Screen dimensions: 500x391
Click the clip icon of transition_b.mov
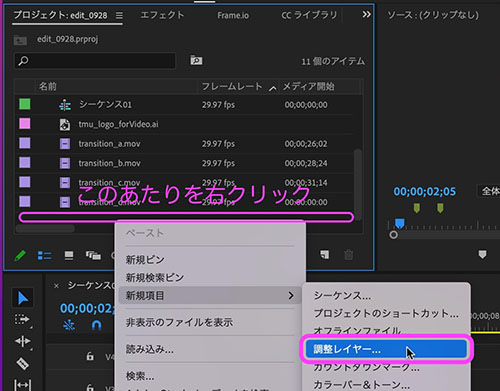65,163
